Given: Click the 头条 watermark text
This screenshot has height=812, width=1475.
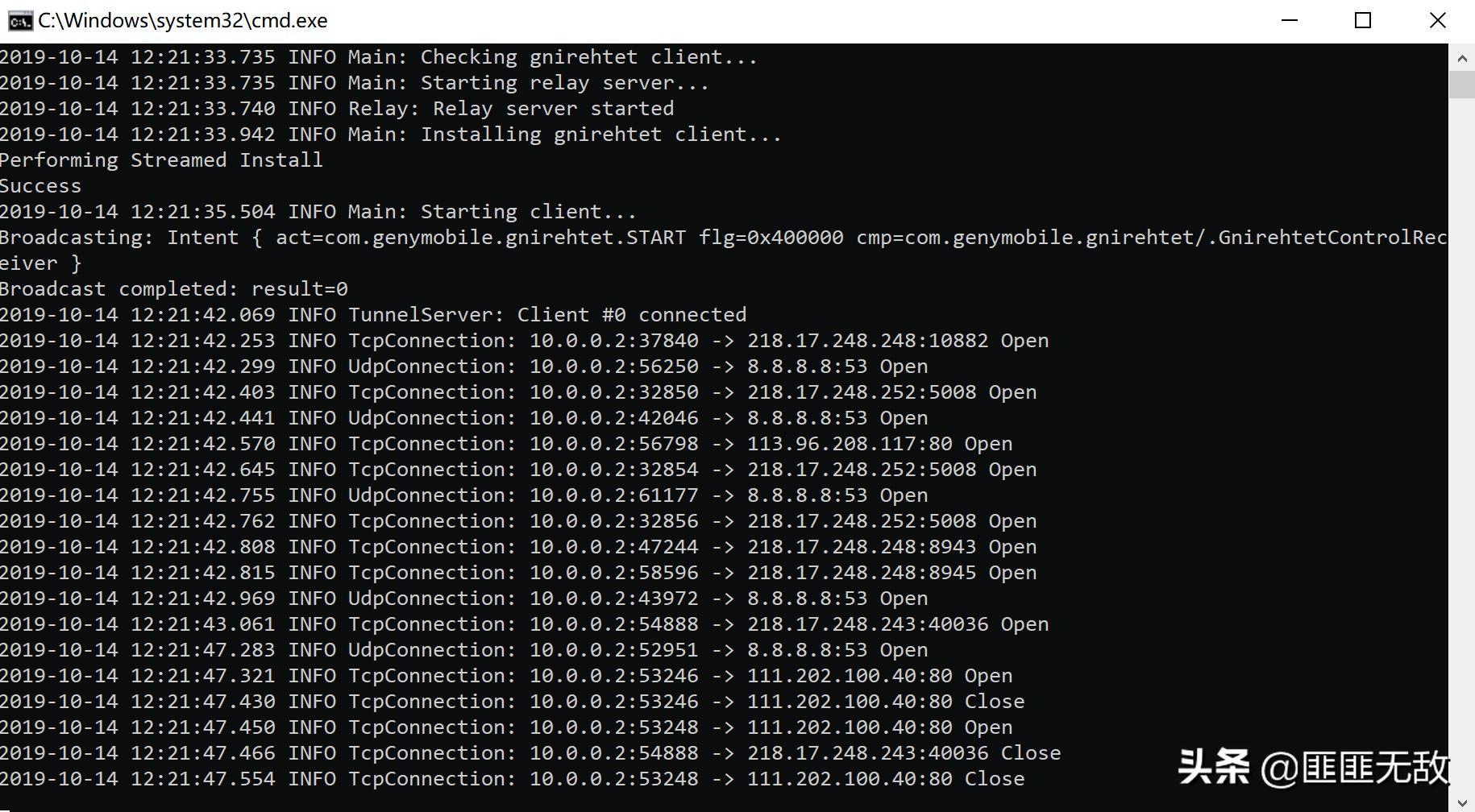Looking at the screenshot, I should coord(1213,767).
